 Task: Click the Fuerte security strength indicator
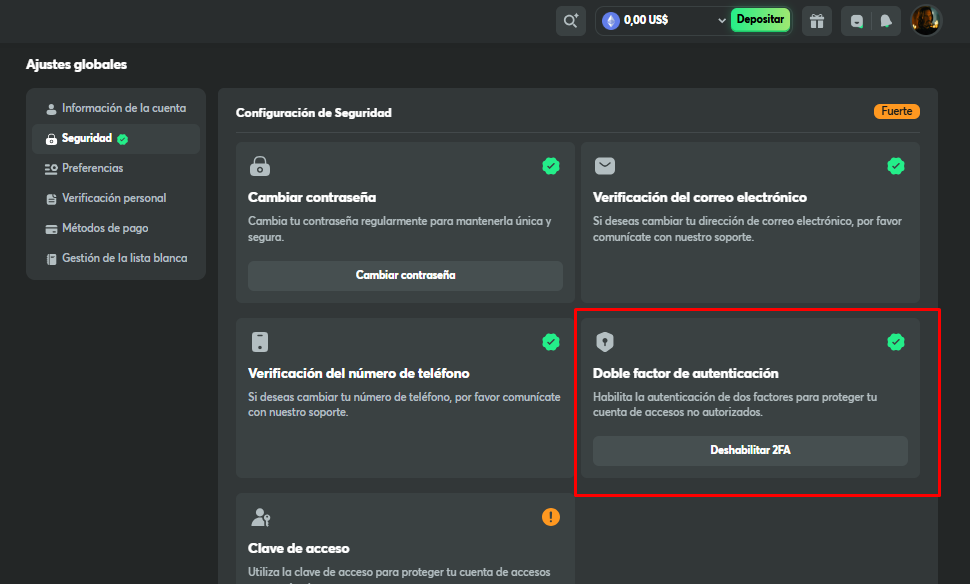896,111
